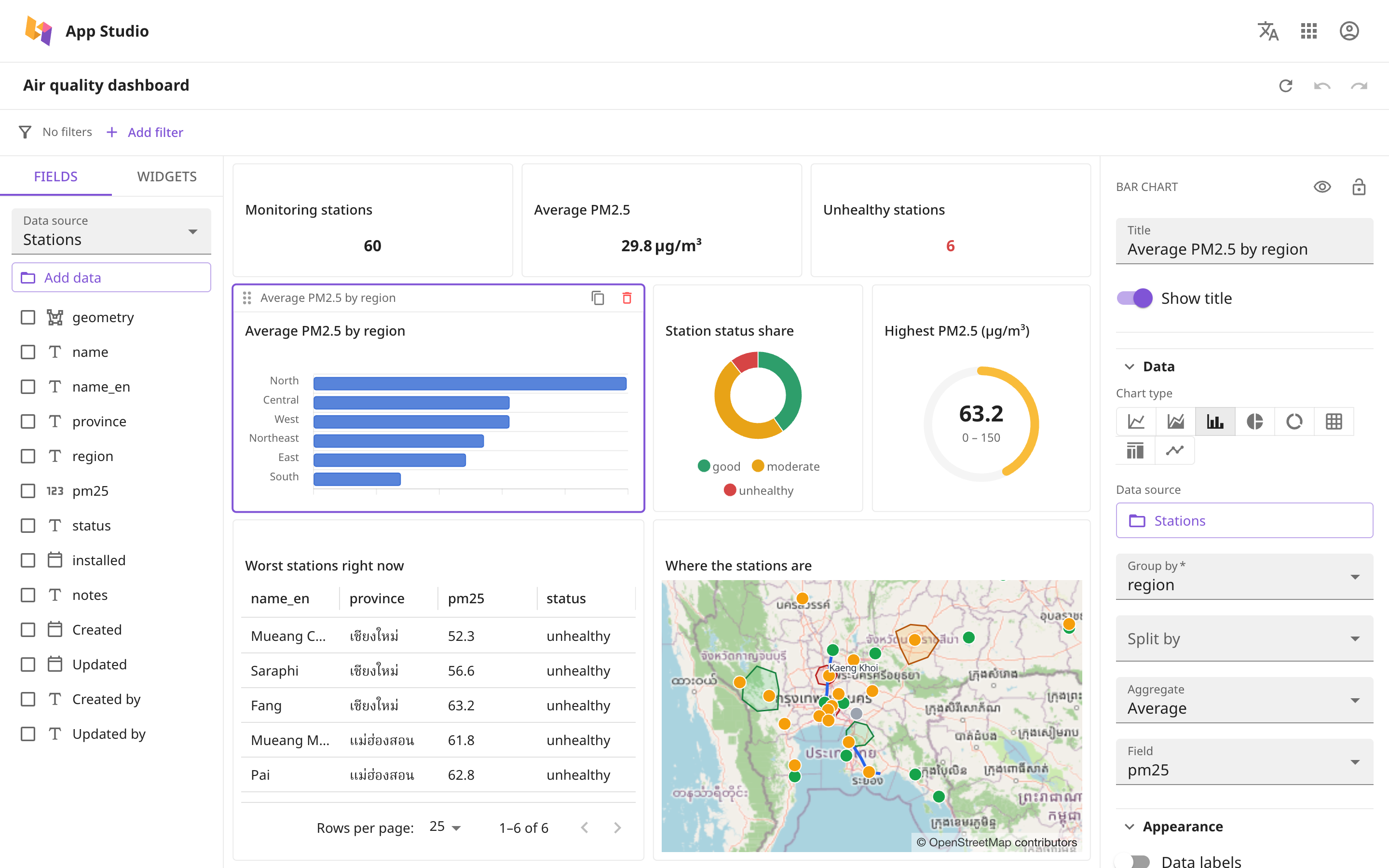
Task: Change rows per page from 25
Action: 445,827
